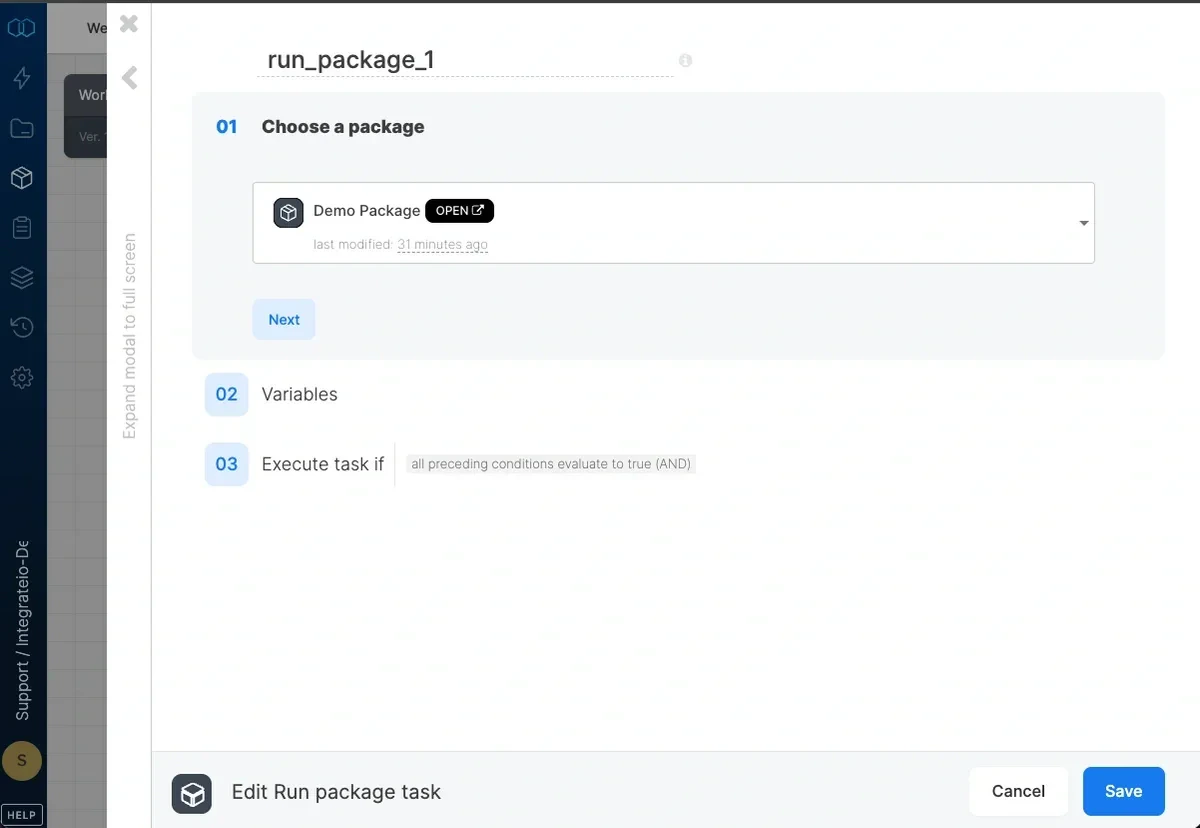The width and height of the screenshot is (1200, 828).
Task: Expand step 03 Execute task if
Action: coord(322,463)
